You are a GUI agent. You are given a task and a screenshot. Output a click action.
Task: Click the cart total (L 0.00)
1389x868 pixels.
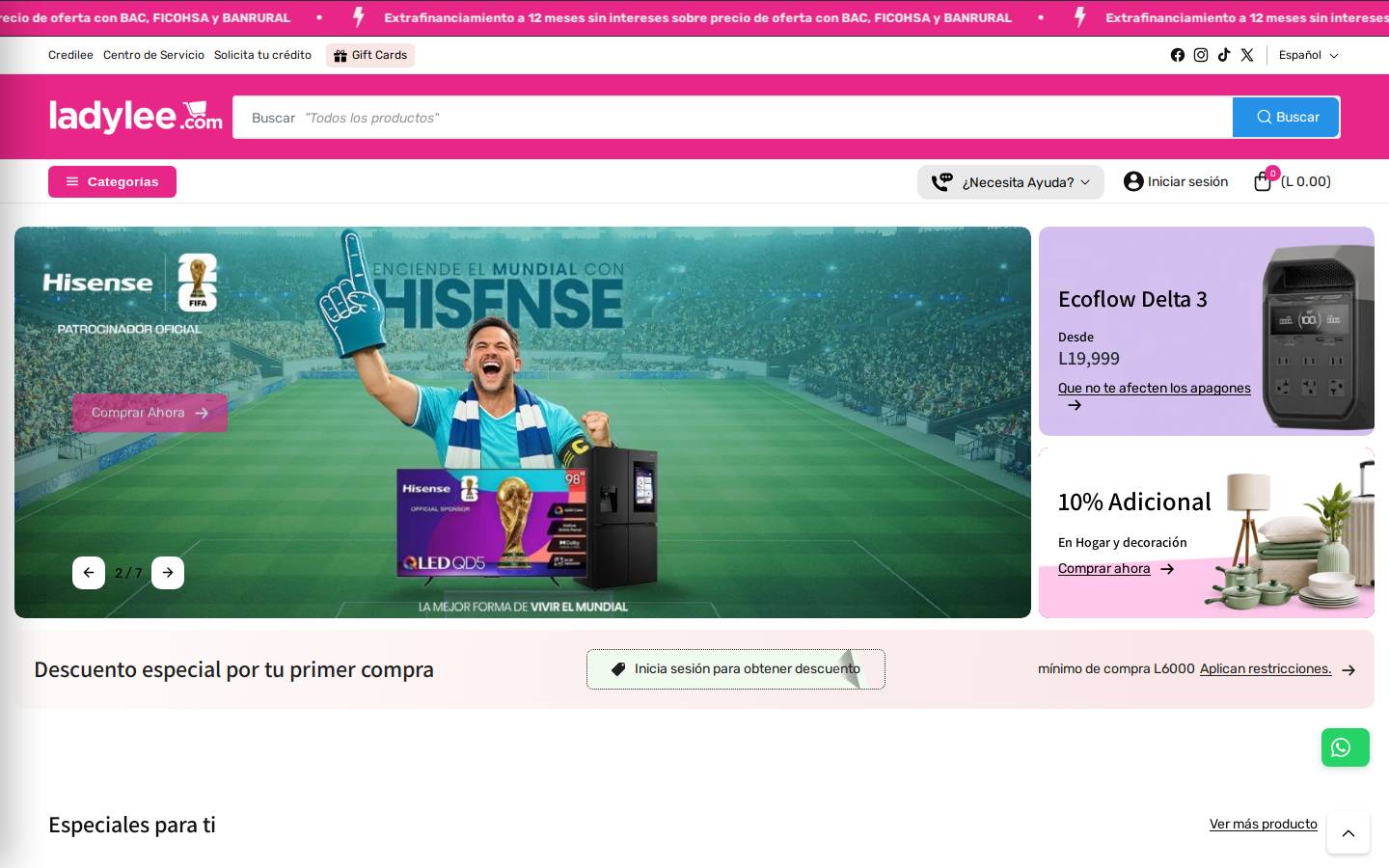pyautogui.click(x=1305, y=181)
